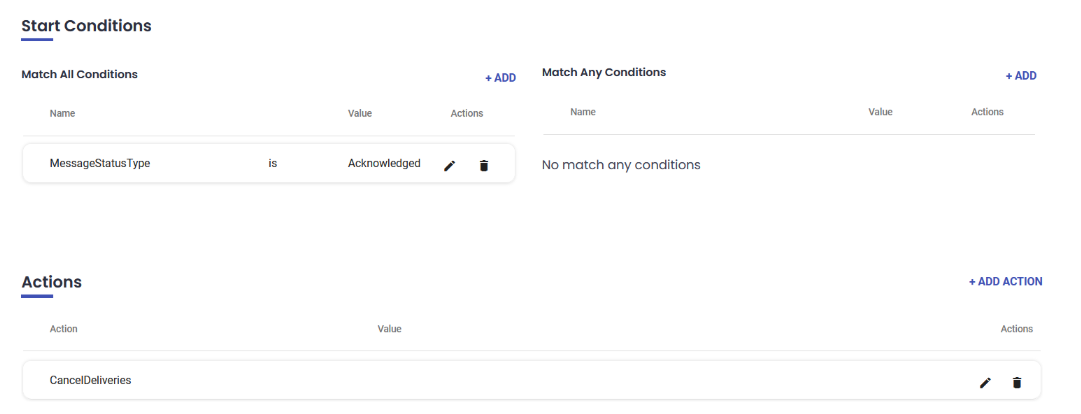
Task: Select the CancelDeliveries action name
Action: click(91, 380)
